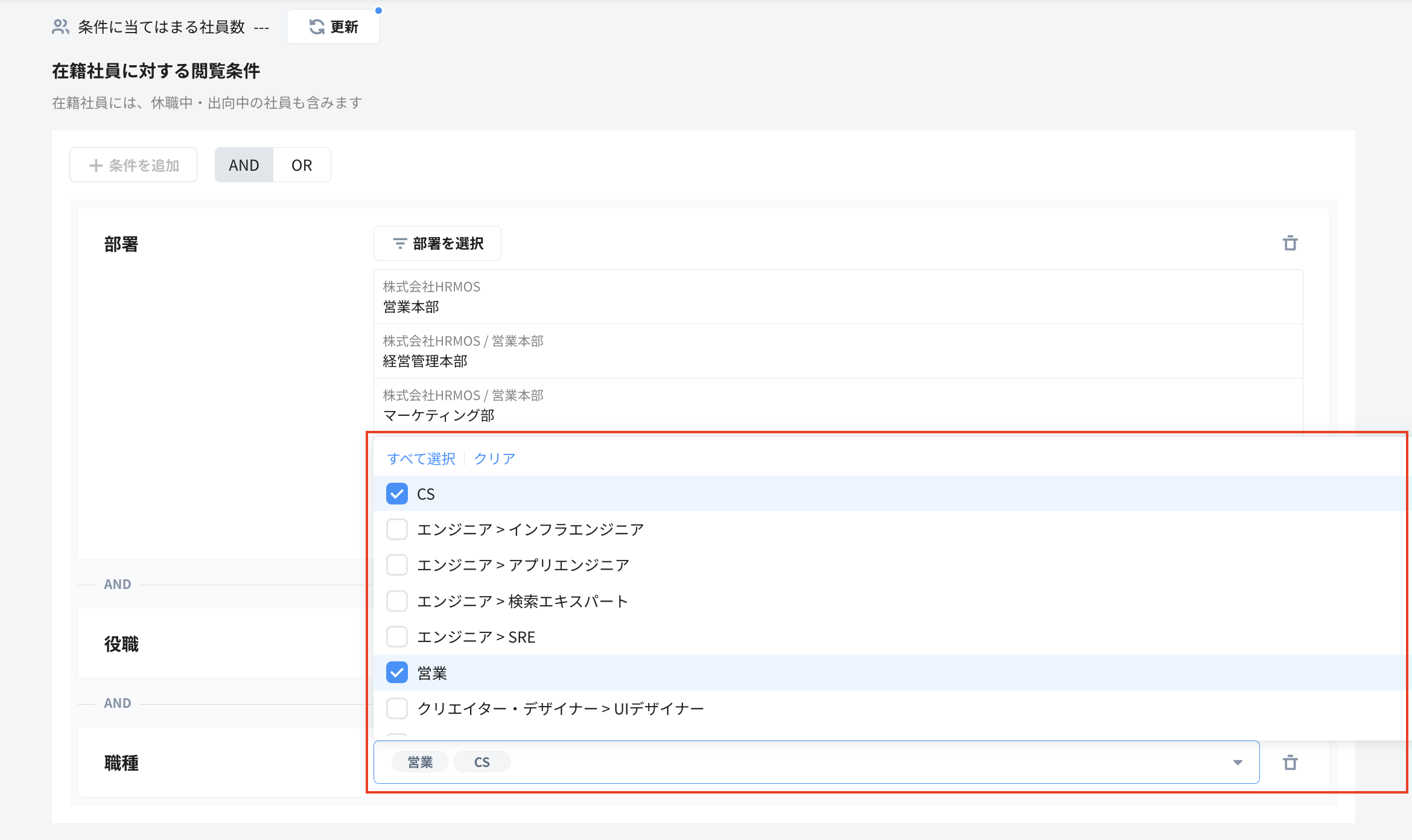Viewport: 1412px width, 840px height.
Task: Click the 営業 chip in 職種 field
Action: [x=420, y=762]
